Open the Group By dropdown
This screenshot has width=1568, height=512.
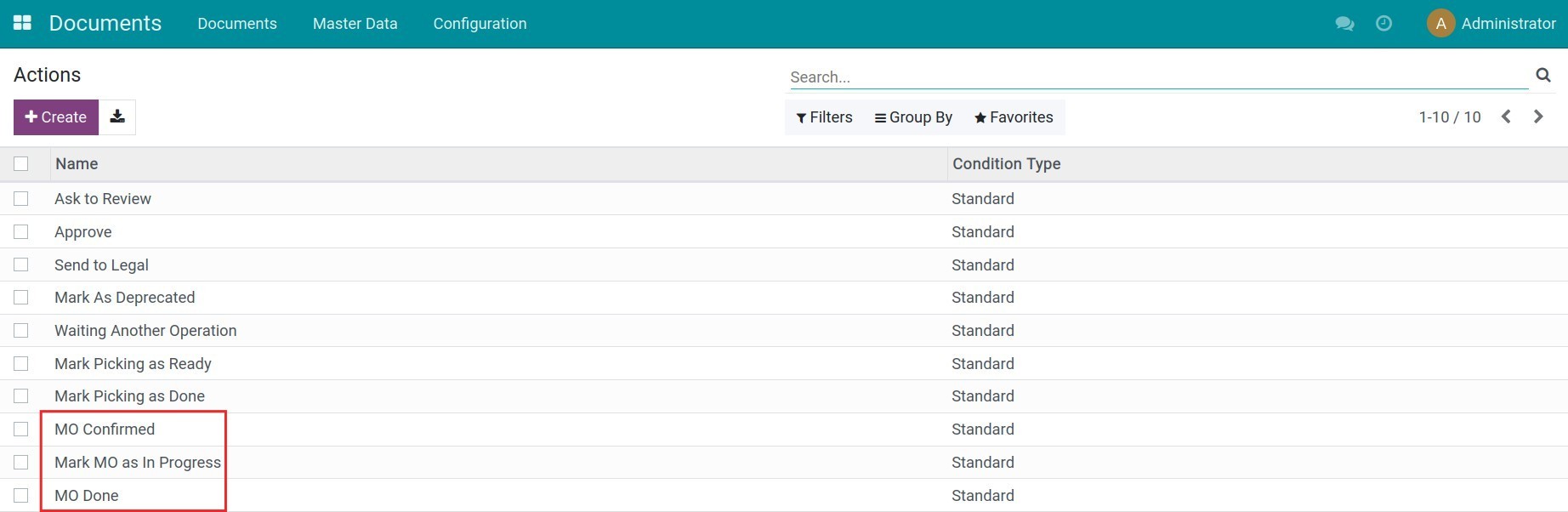click(913, 117)
